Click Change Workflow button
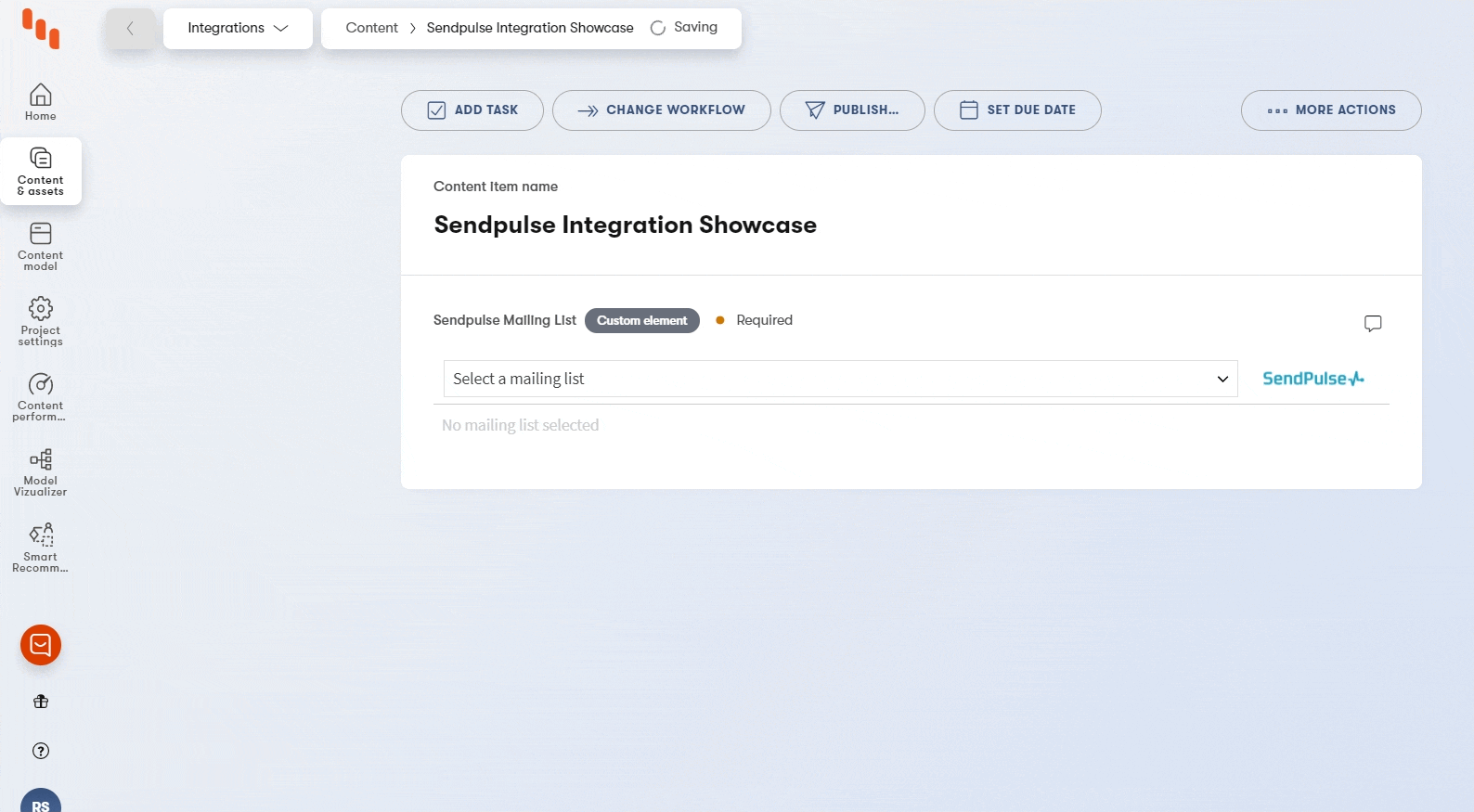Image resolution: width=1474 pixels, height=812 pixels. [662, 110]
